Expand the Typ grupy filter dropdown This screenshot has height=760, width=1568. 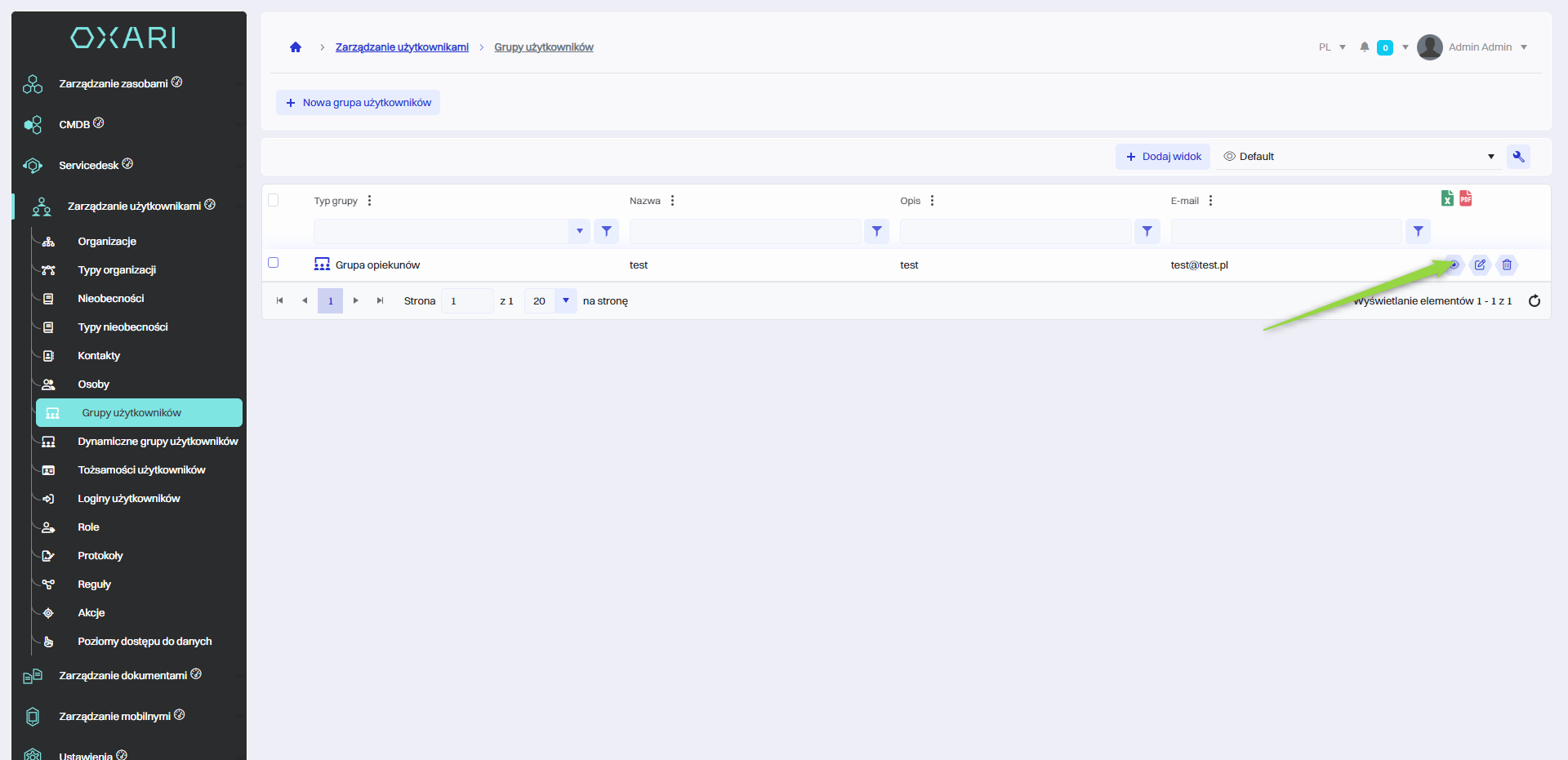579,232
